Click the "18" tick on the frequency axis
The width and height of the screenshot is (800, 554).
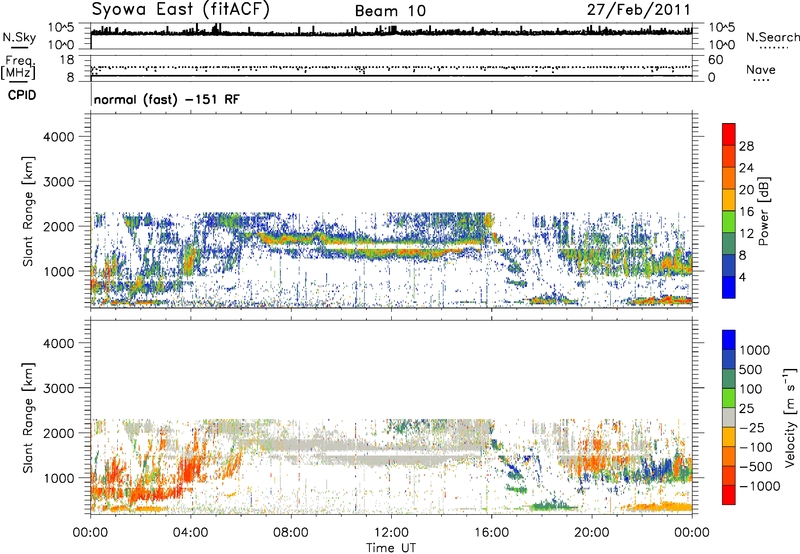[x=67, y=60]
